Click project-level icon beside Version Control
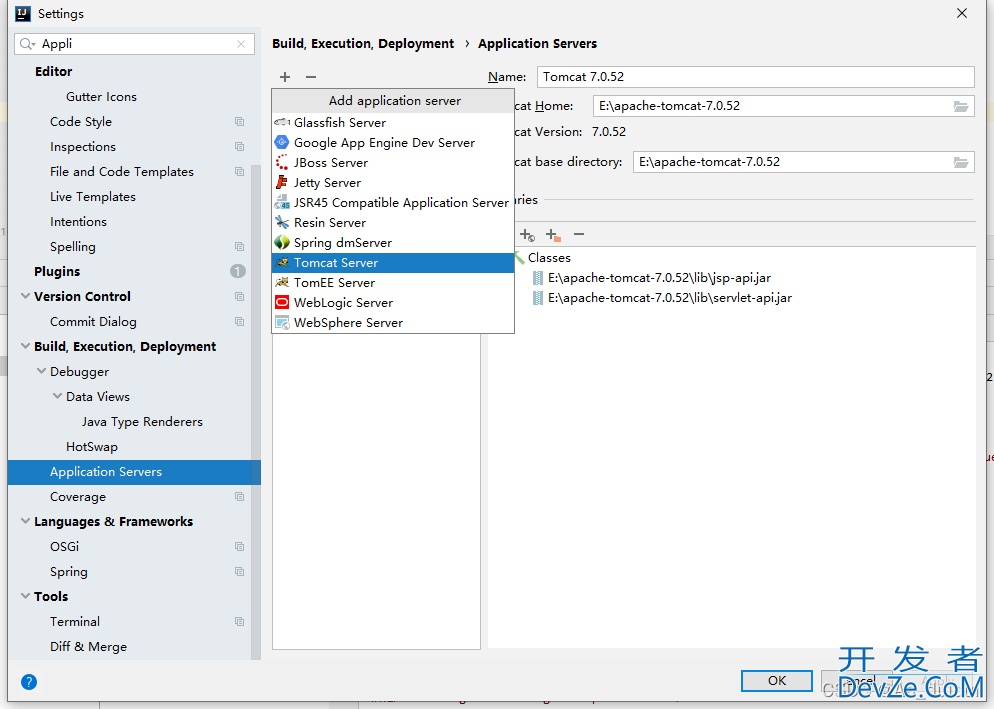Viewport: 994px width, 709px height. (240, 297)
